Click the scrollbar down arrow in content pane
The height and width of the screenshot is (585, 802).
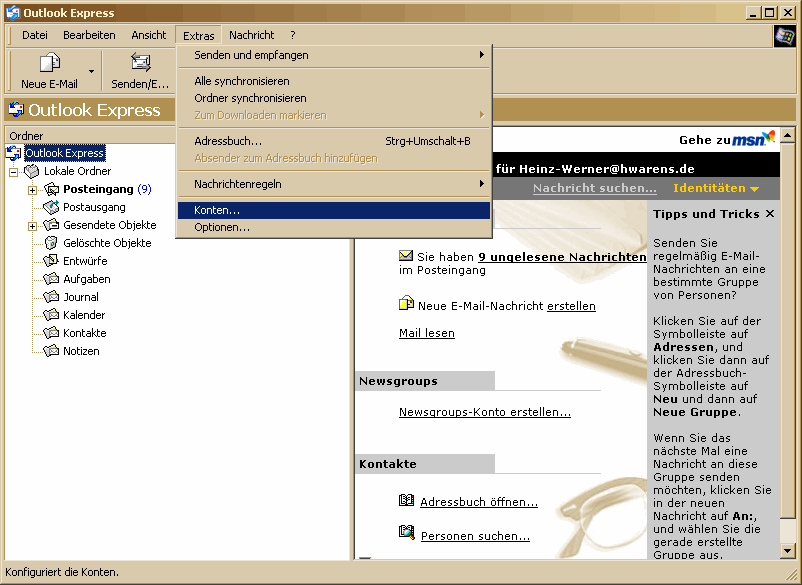click(x=788, y=551)
